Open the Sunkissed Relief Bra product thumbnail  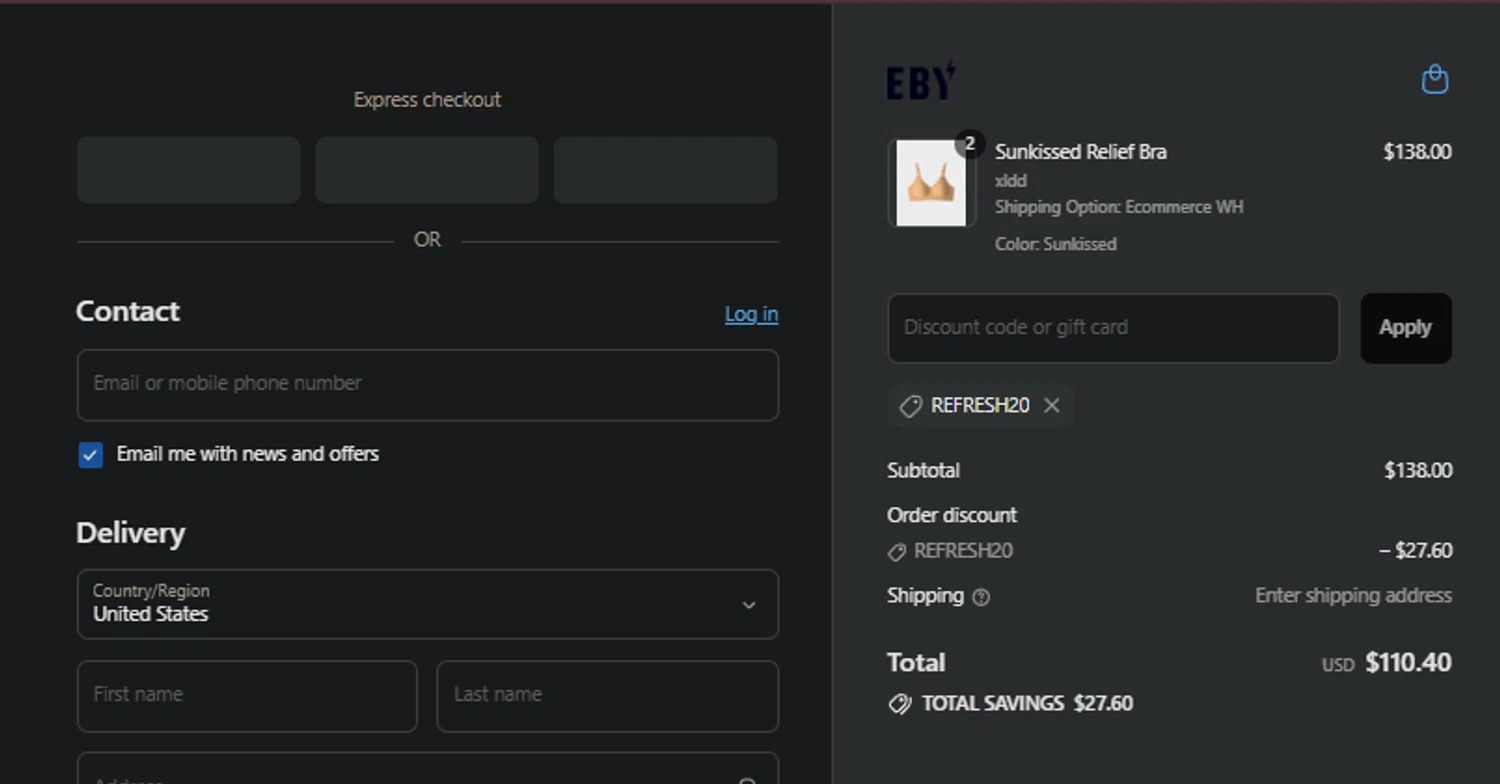point(931,183)
